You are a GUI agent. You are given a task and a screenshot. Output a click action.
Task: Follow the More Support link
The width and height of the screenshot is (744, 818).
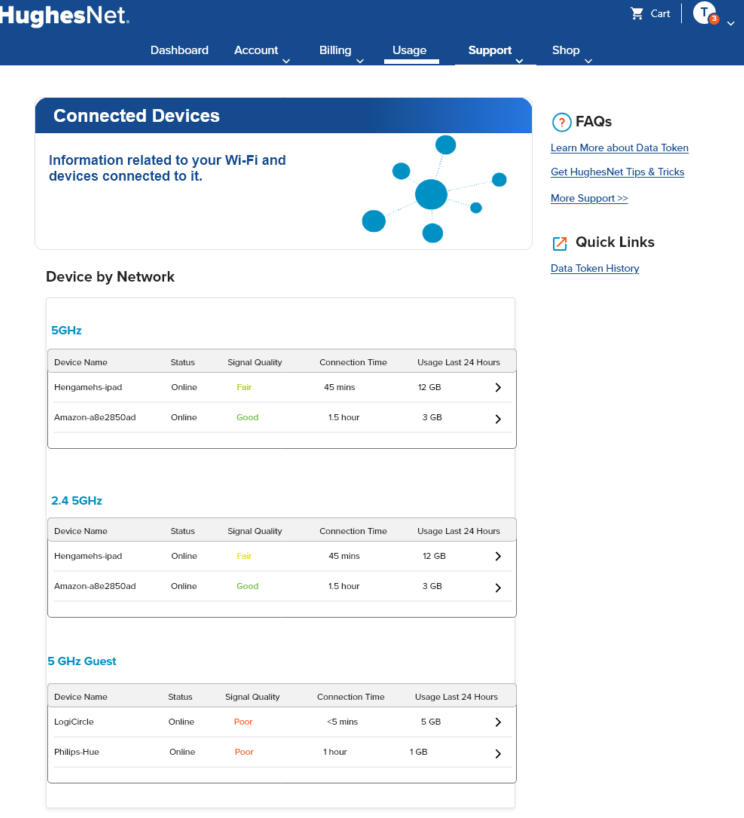click(x=589, y=198)
